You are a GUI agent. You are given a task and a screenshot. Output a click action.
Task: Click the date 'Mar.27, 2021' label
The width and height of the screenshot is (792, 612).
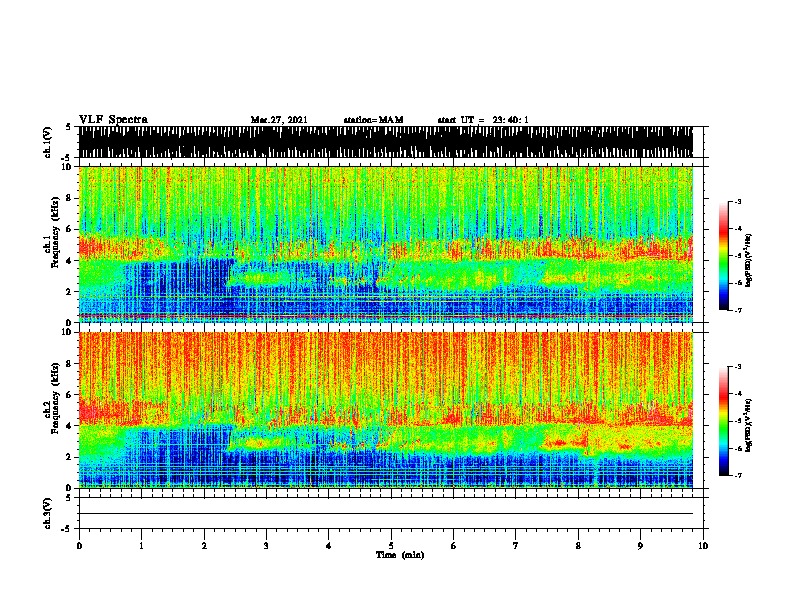279,120
